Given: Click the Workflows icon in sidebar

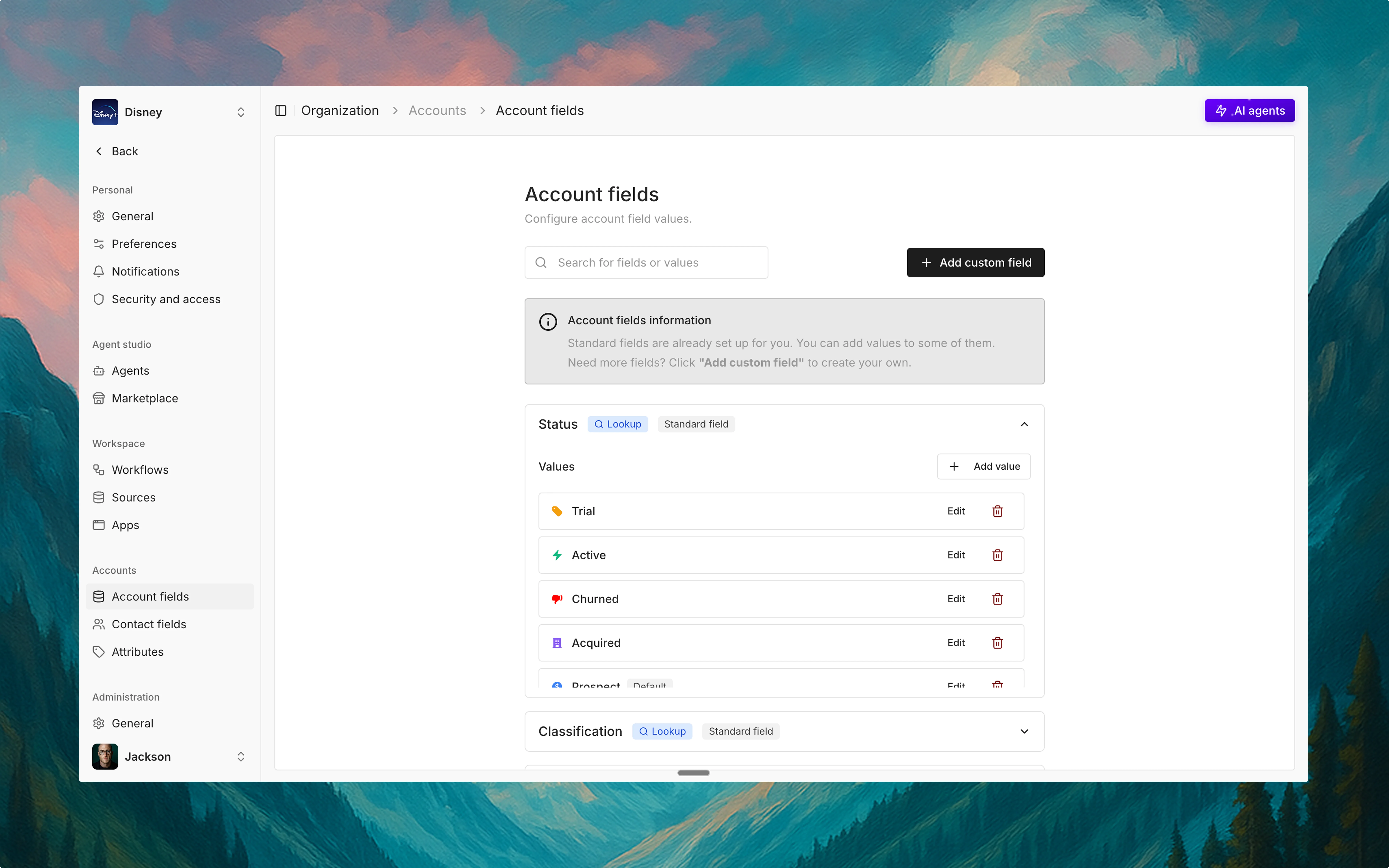Looking at the screenshot, I should [x=99, y=470].
